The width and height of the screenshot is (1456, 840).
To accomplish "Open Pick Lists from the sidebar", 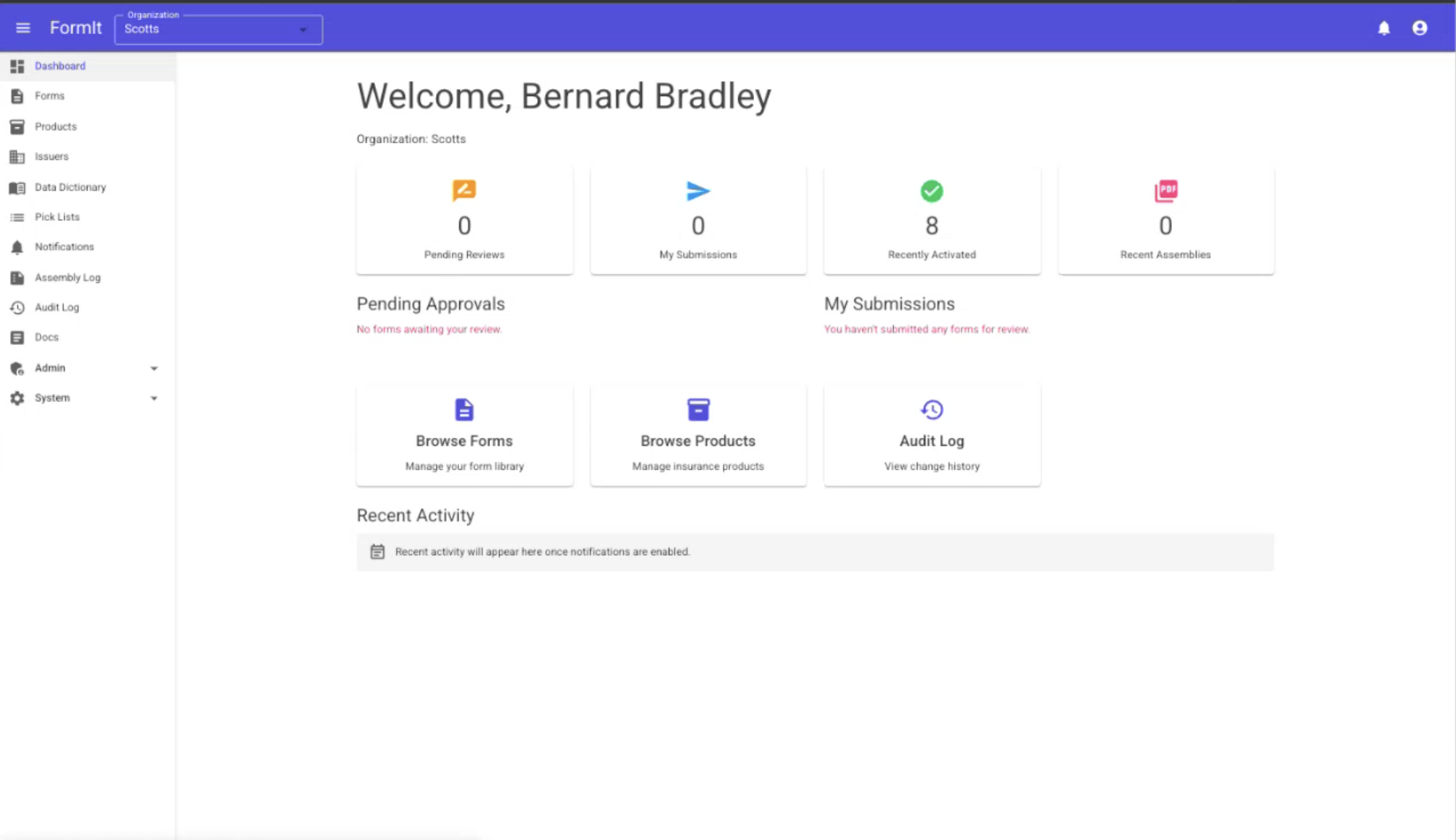I will tap(57, 217).
